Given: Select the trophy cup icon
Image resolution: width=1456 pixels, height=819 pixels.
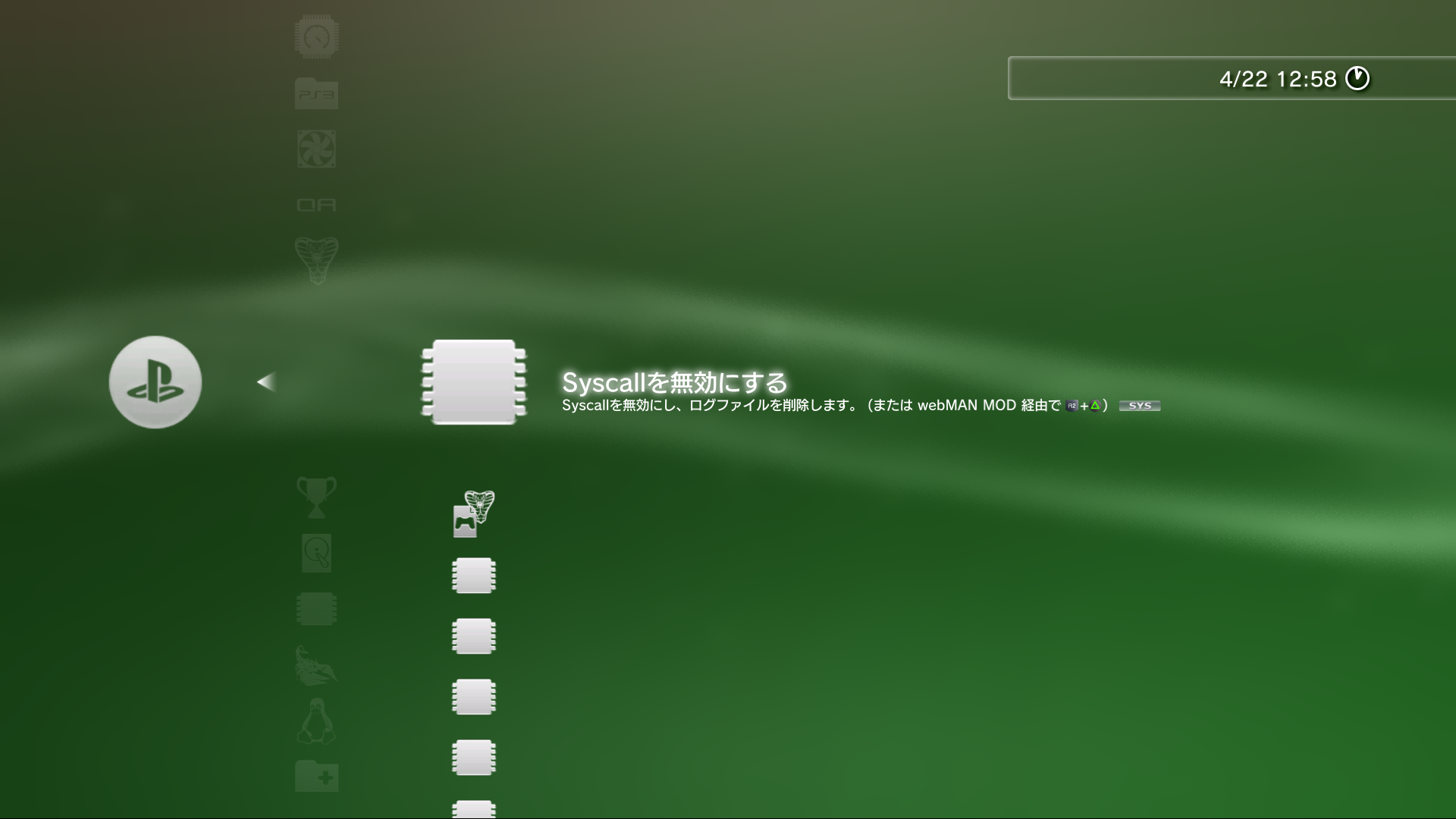Looking at the screenshot, I should [x=316, y=497].
